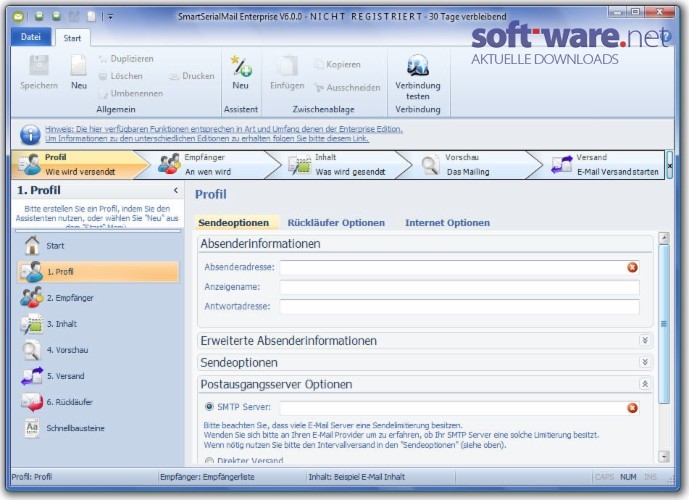Click status bar Empfänger: Empfängerliste
Viewport: 689px width, 500px height.
coord(207,477)
